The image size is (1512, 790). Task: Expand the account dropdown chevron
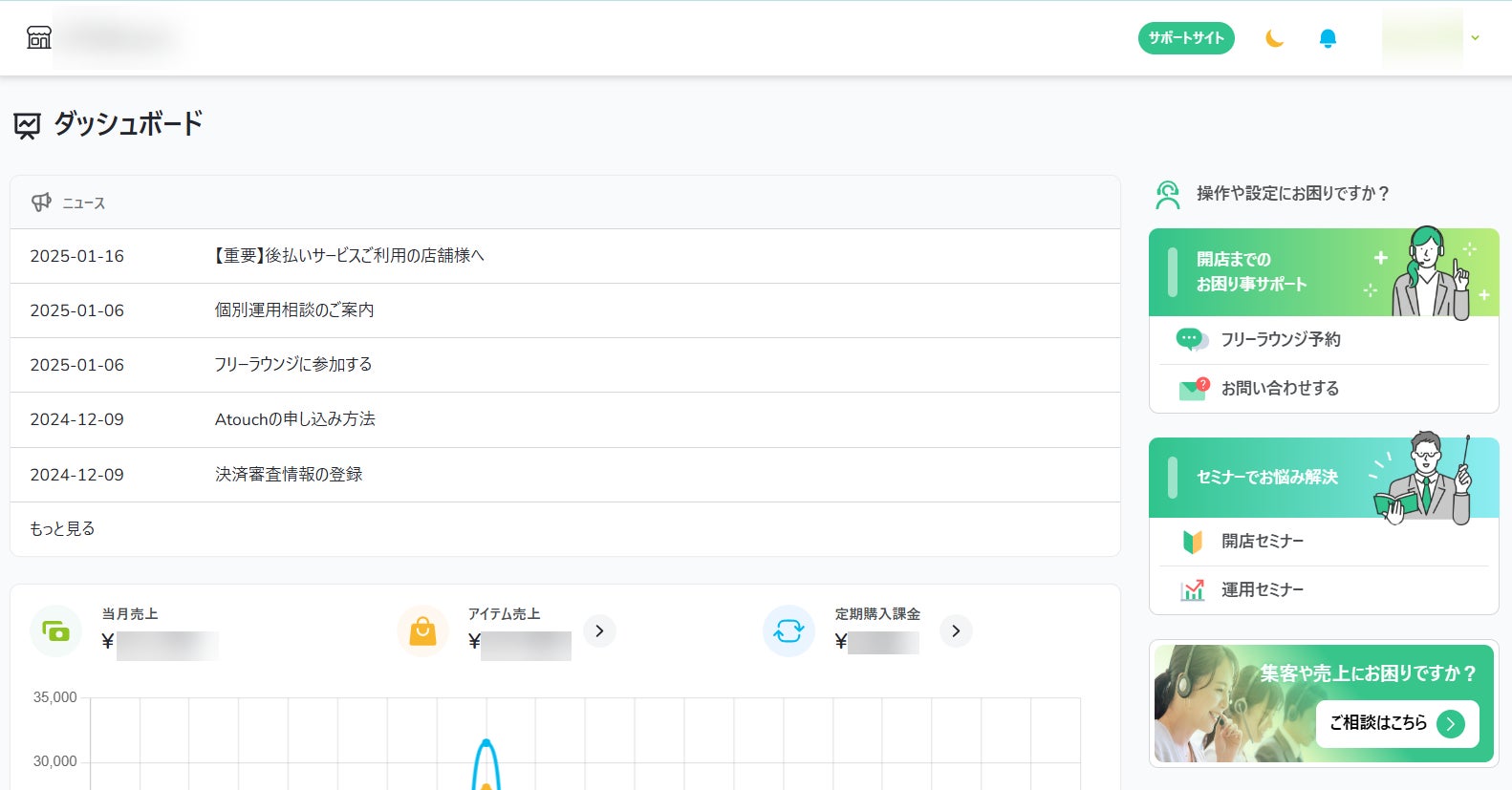pos(1475,38)
